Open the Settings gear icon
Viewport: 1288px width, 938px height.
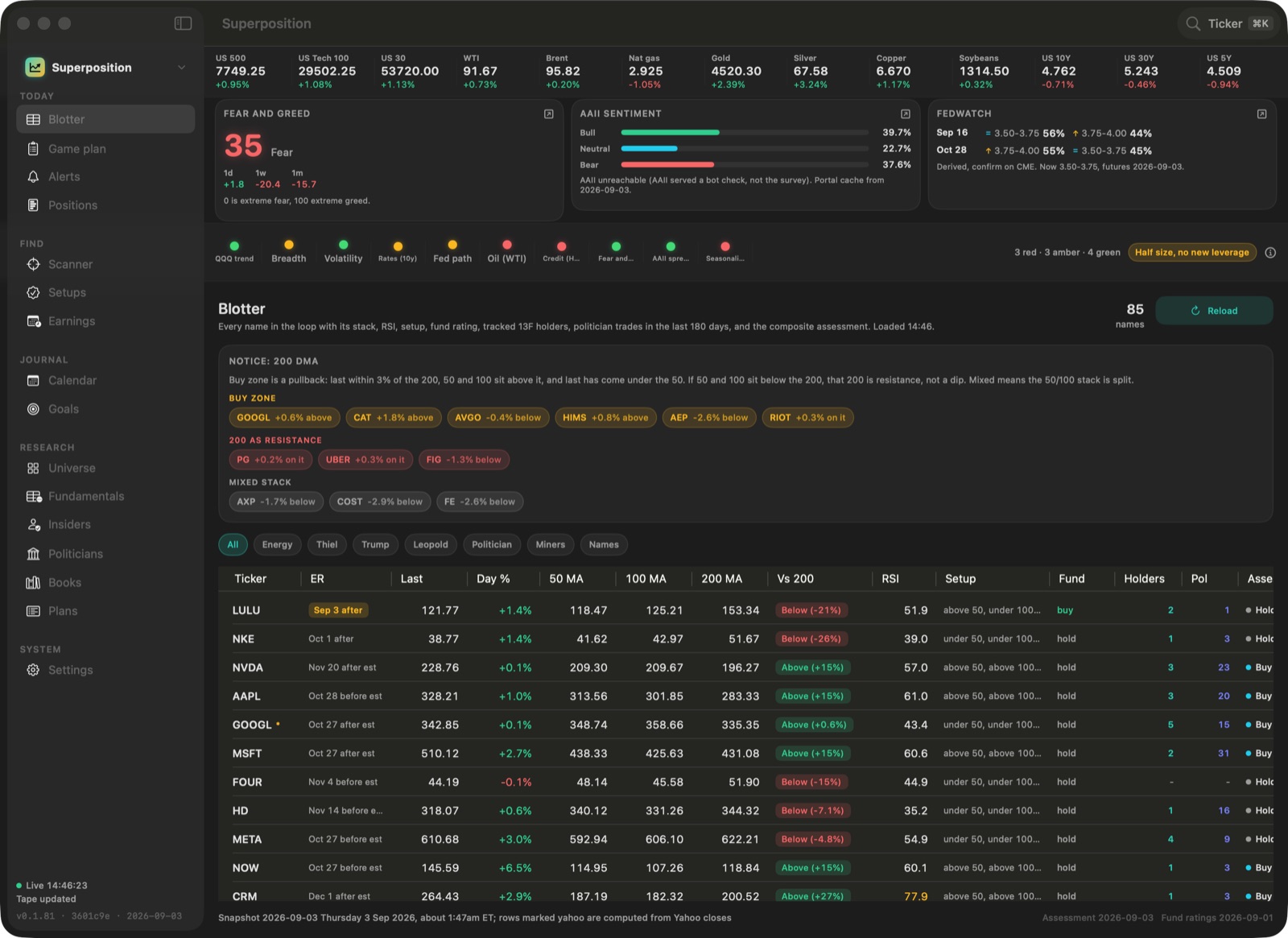click(33, 670)
